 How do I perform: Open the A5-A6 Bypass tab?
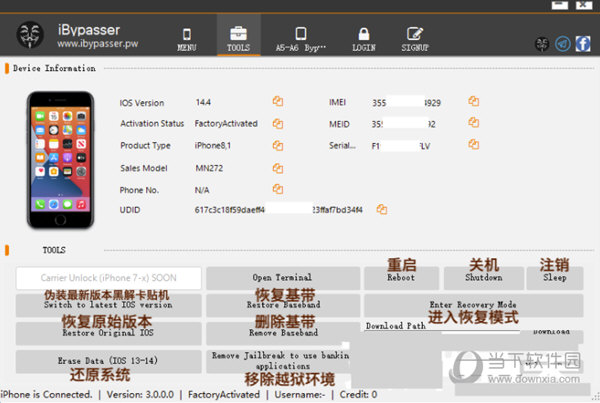pos(301,39)
